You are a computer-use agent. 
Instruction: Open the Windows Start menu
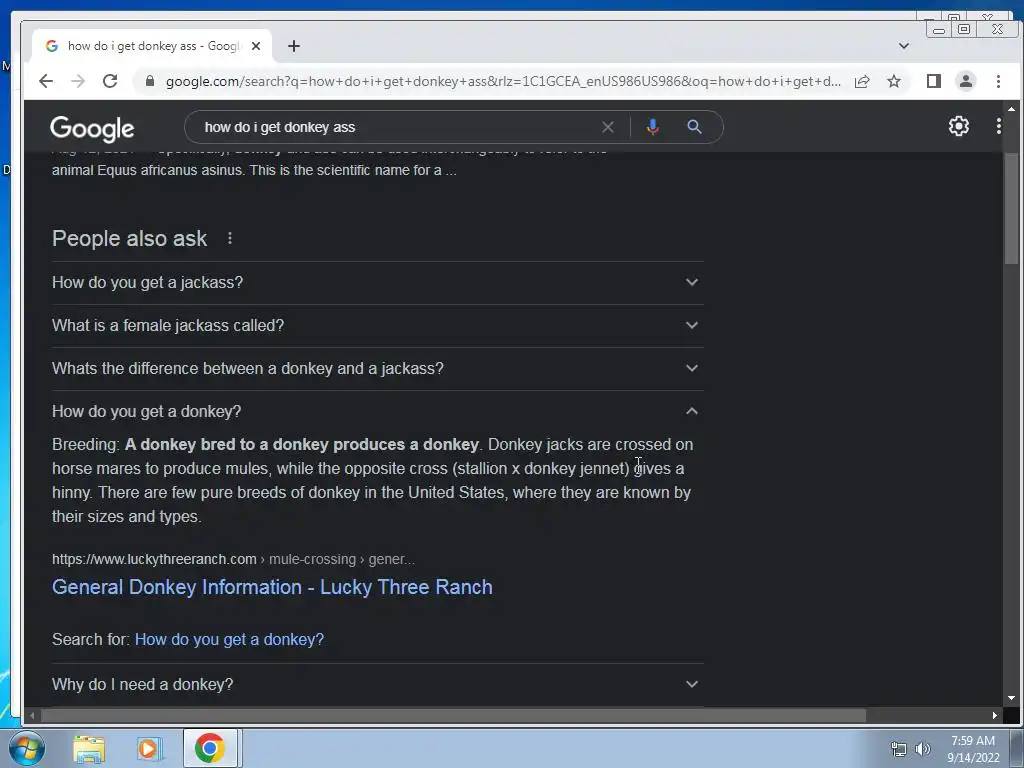click(x=26, y=748)
